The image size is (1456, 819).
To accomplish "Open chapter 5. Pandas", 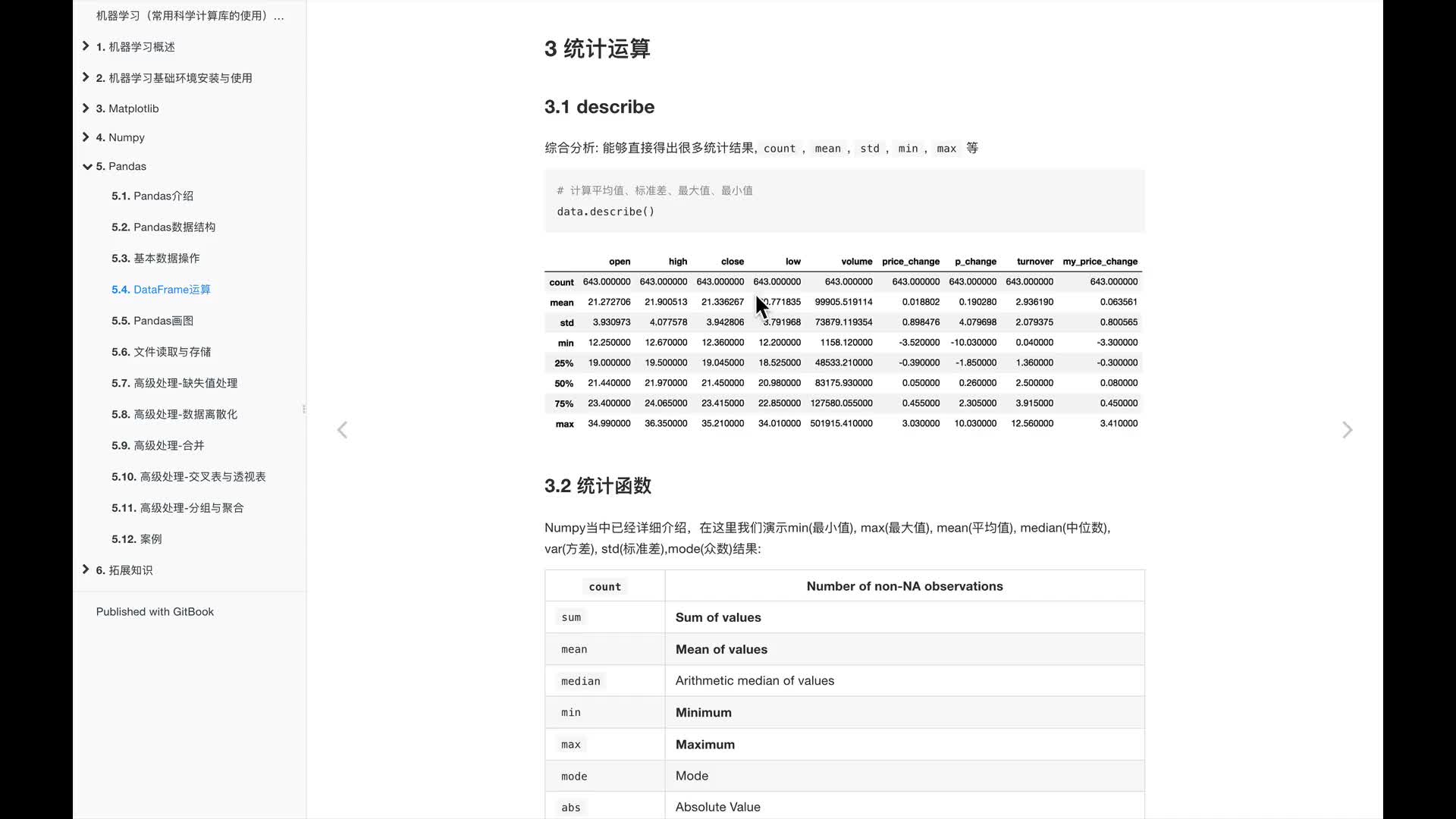I will coord(121,166).
